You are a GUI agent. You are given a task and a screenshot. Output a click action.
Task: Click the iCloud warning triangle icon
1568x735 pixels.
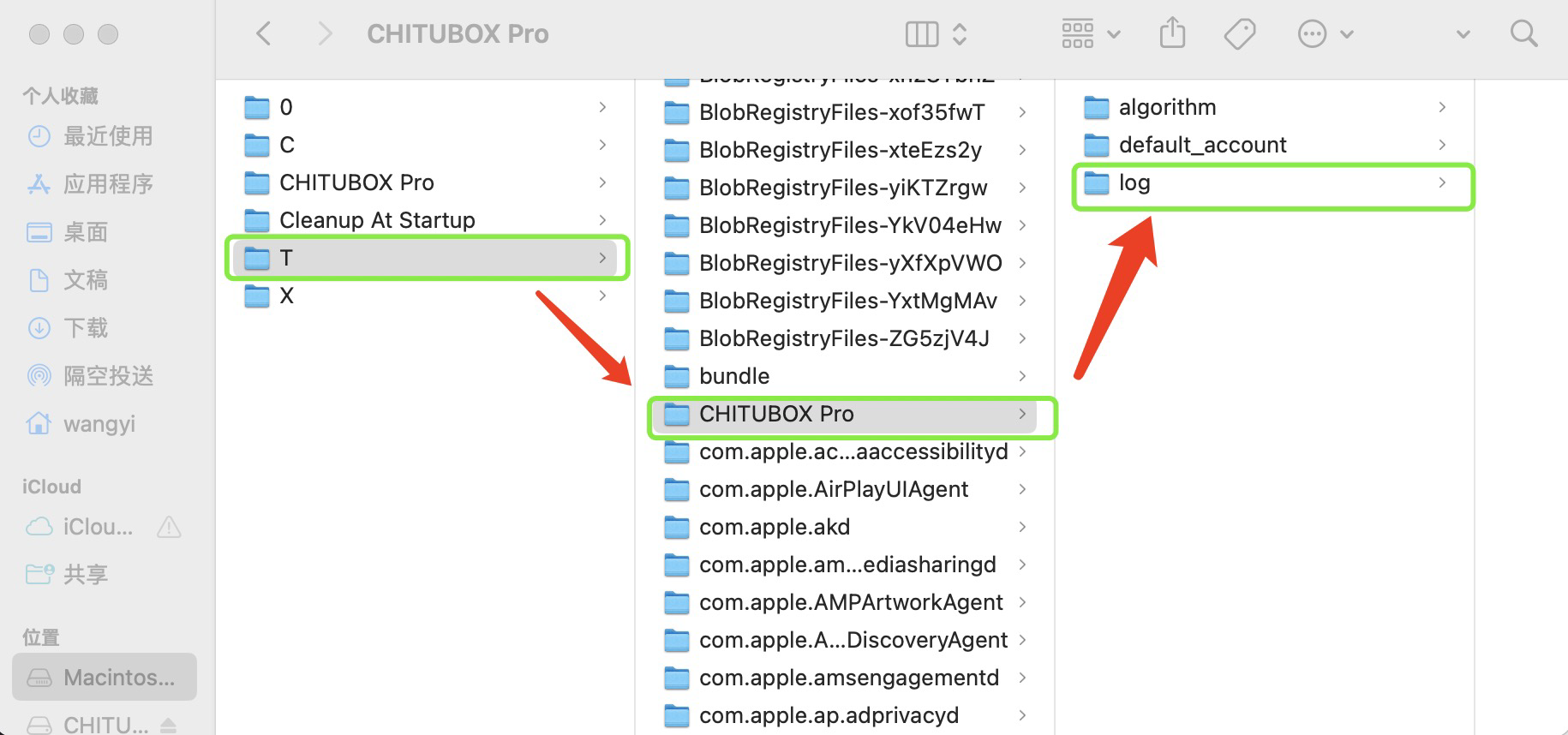[170, 527]
